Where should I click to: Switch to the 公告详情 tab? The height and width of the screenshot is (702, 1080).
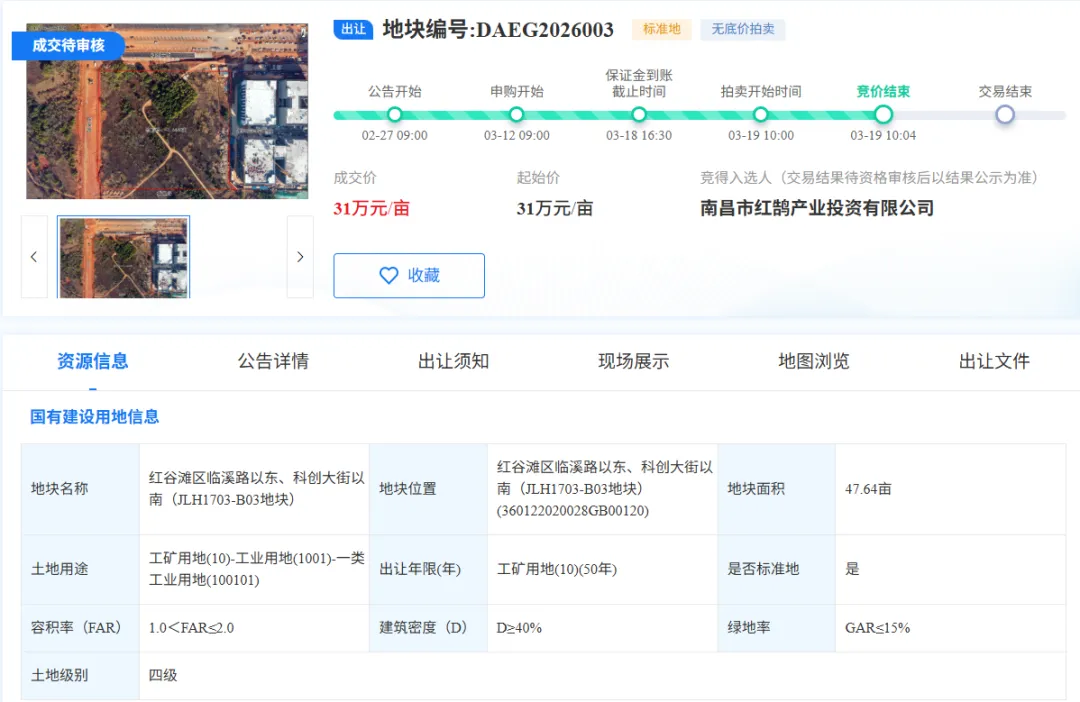[273, 361]
